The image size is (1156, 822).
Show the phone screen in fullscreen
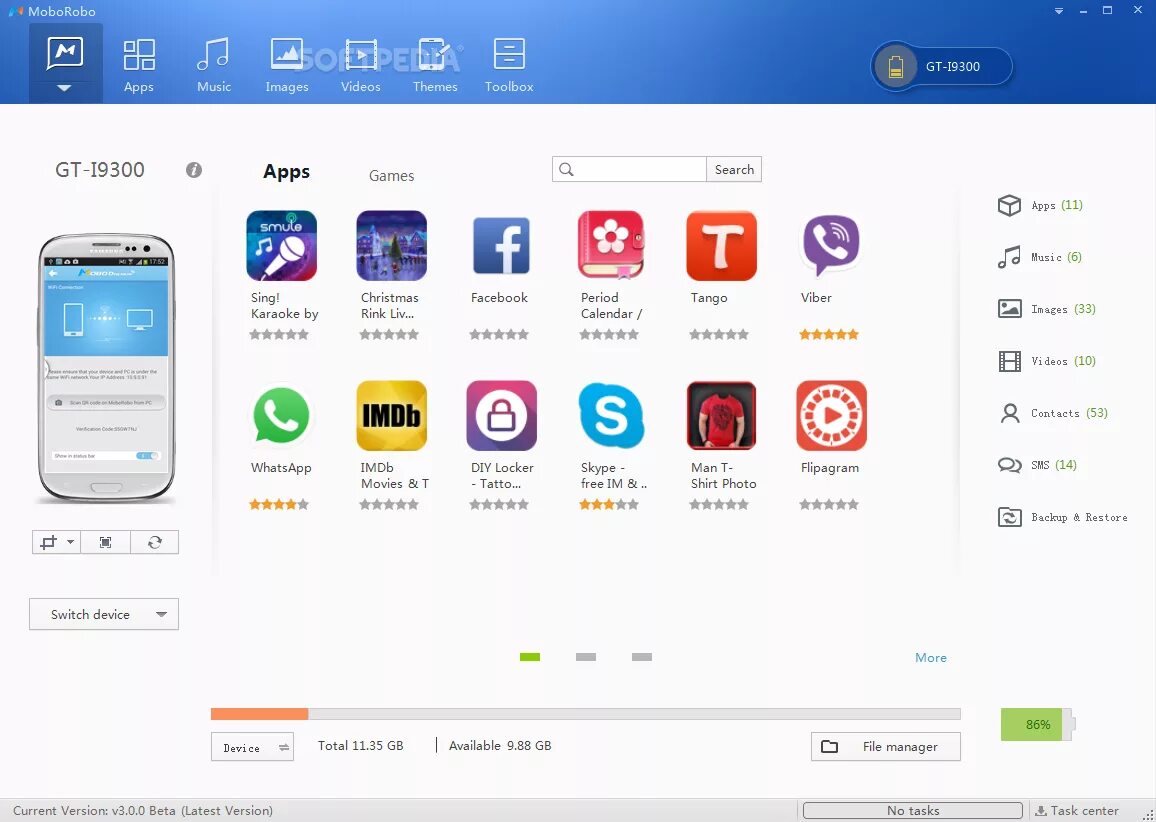click(x=105, y=543)
